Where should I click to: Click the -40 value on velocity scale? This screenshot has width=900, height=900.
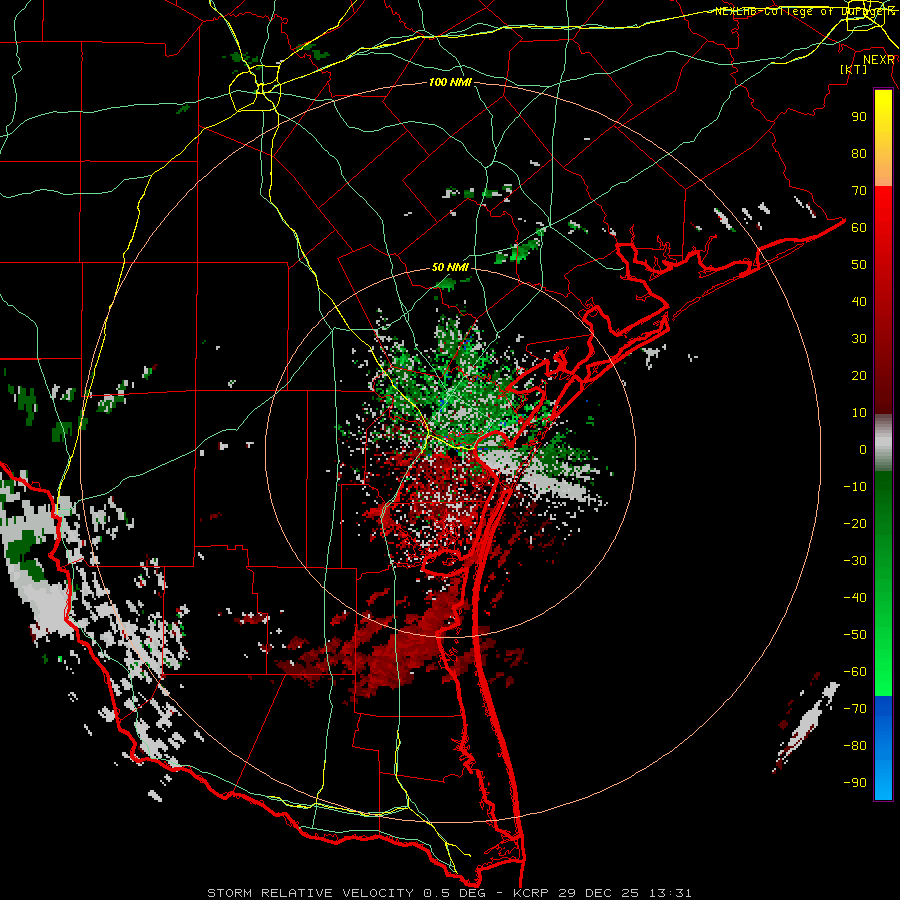point(855,598)
